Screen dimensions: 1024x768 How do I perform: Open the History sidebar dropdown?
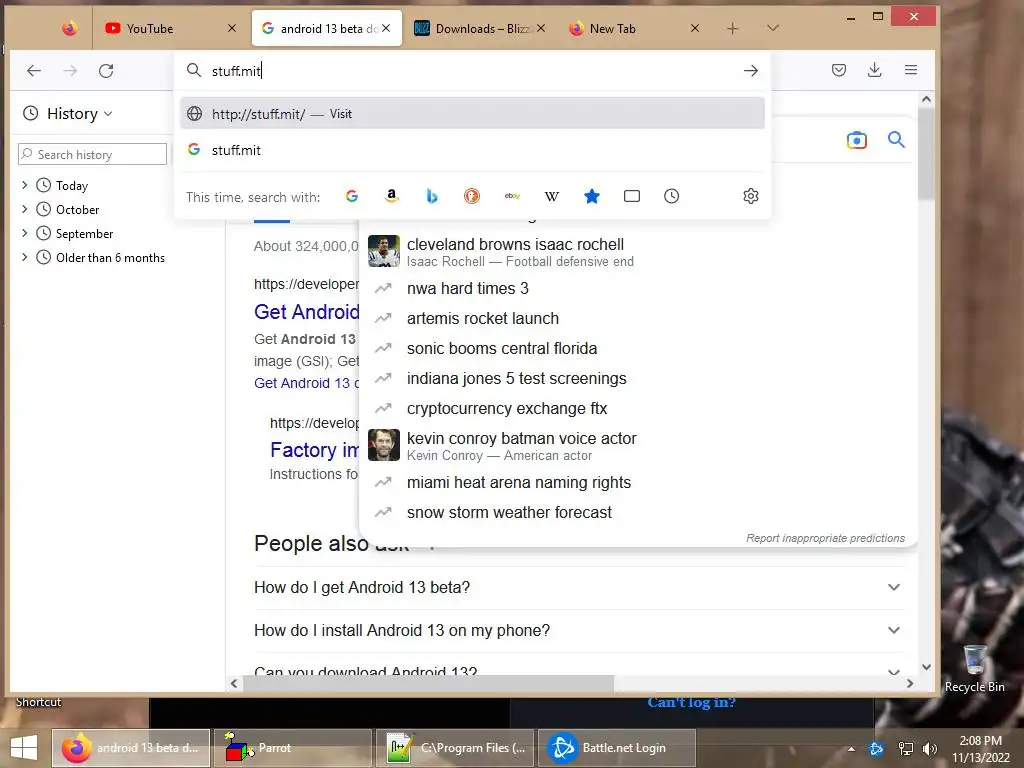[x=67, y=114]
